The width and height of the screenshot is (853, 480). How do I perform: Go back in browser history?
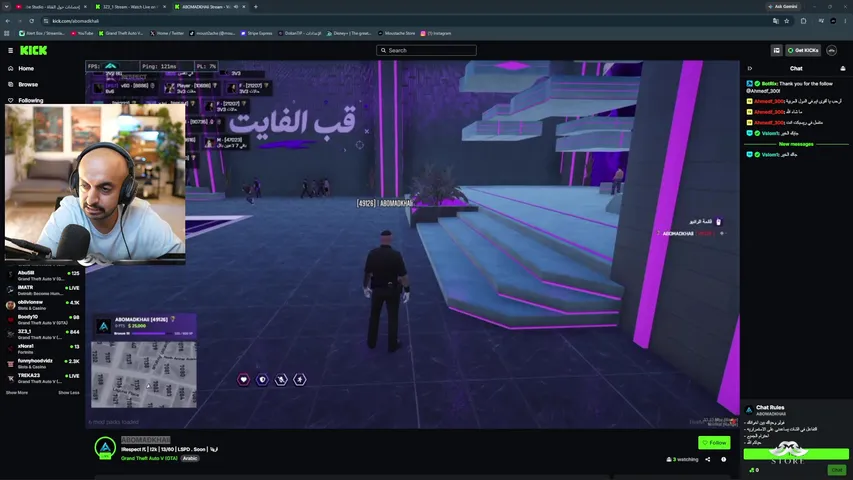point(8,21)
